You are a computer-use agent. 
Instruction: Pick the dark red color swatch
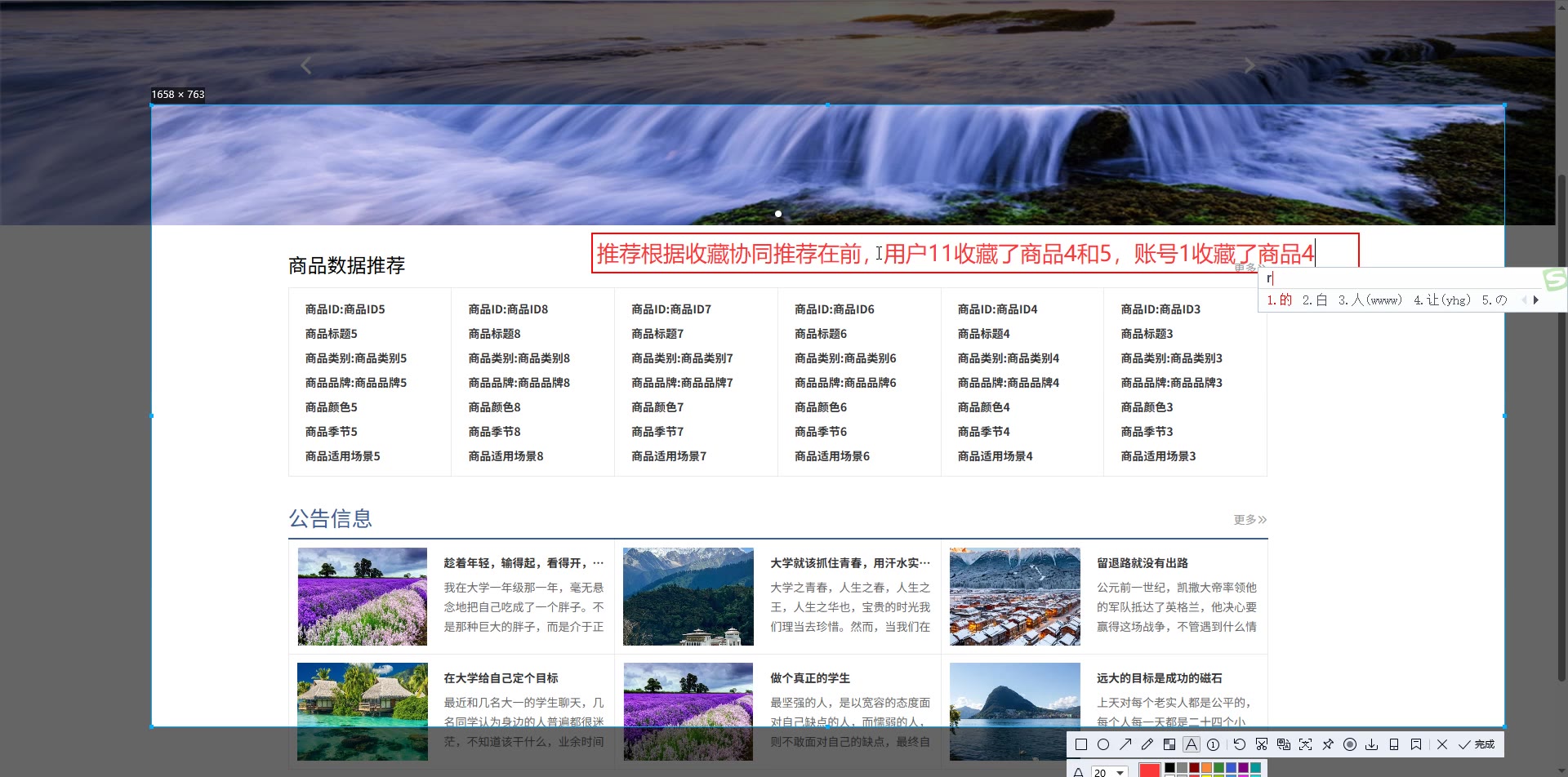pyautogui.click(x=1194, y=768)
